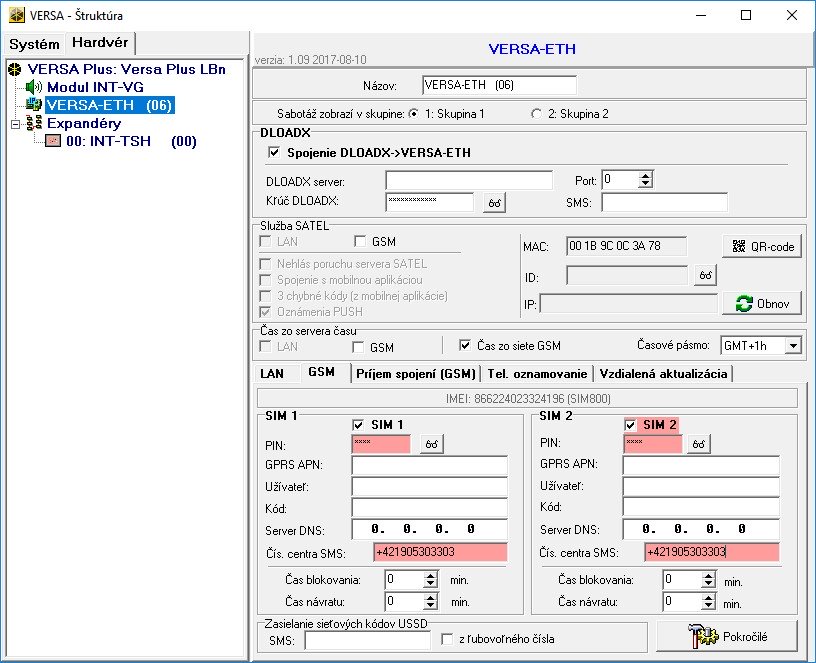Image resolution: width=816 pixels, height=663 pixels.
Task: Click the Modul INT-VG speaker icon
Action: (x=34, y=87)
